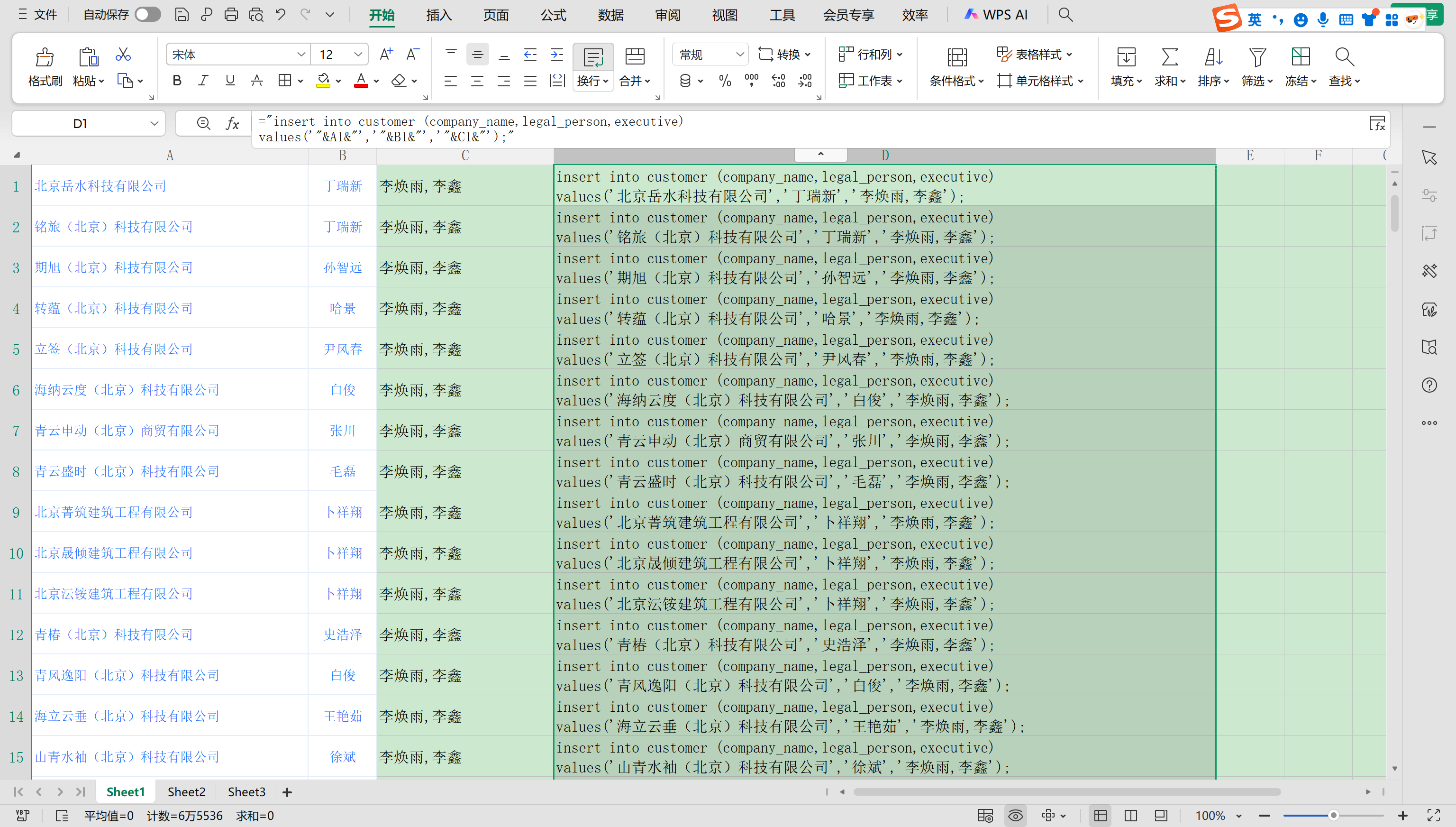Click the search magnifier icon in the menu bar

1065,15
